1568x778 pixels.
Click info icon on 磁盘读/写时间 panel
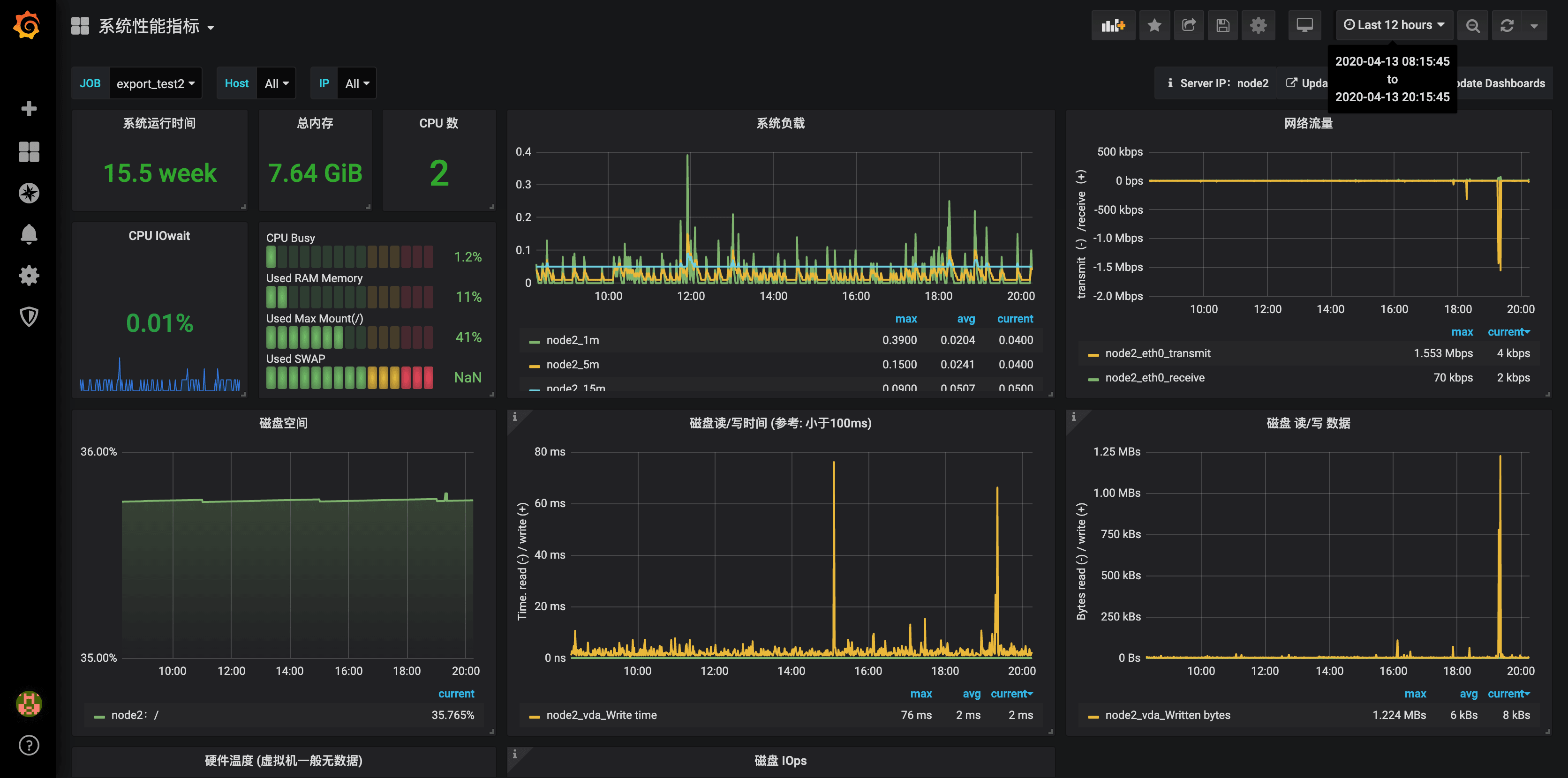[515, 417]
